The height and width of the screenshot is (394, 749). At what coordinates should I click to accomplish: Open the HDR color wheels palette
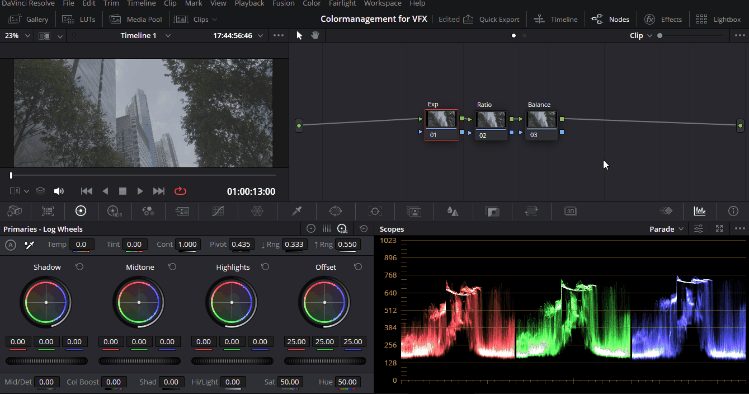pyautogui.click(x=114, y=211)
